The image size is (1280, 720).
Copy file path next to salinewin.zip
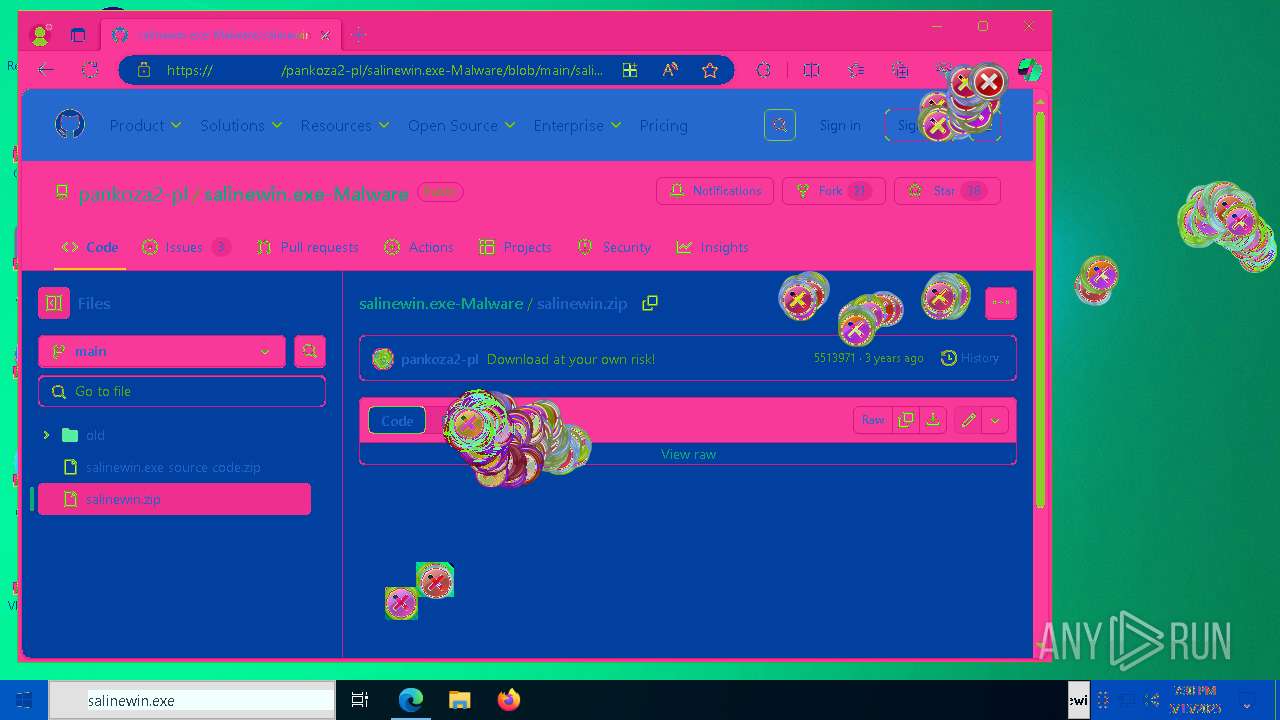point(650,303)
